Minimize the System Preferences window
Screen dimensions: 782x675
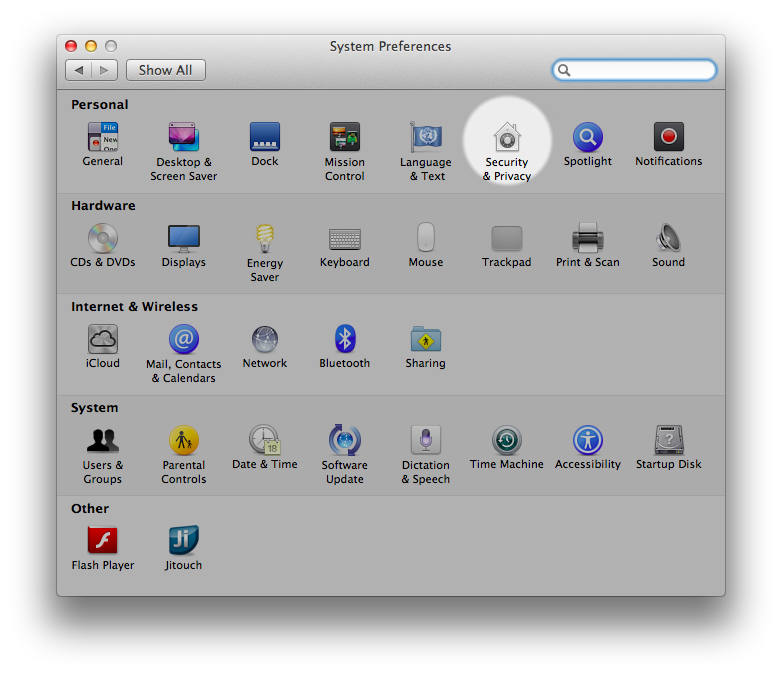[x=91, y=46]
